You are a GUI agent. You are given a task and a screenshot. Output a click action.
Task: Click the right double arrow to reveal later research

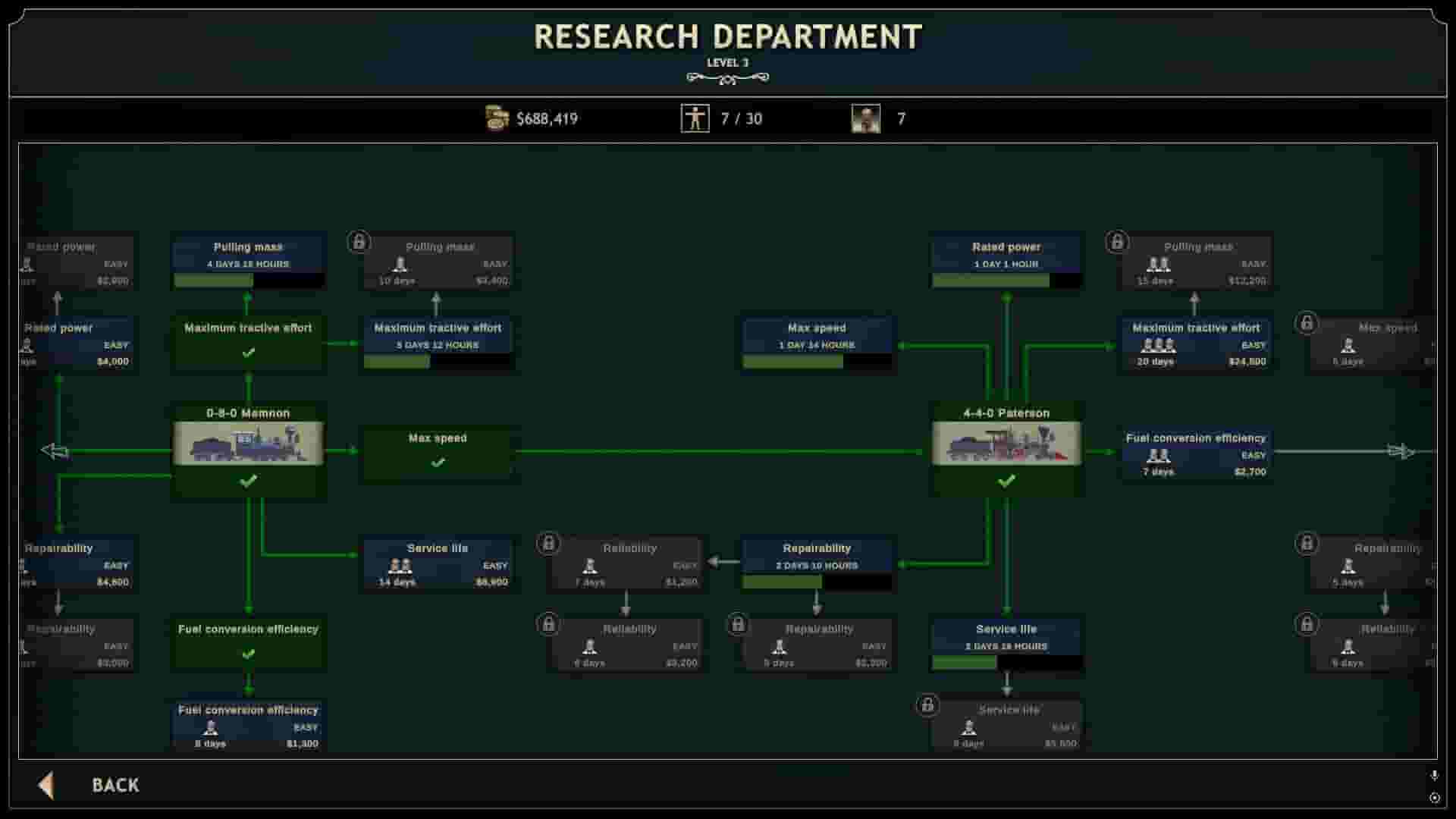[x=1403, y=451]
